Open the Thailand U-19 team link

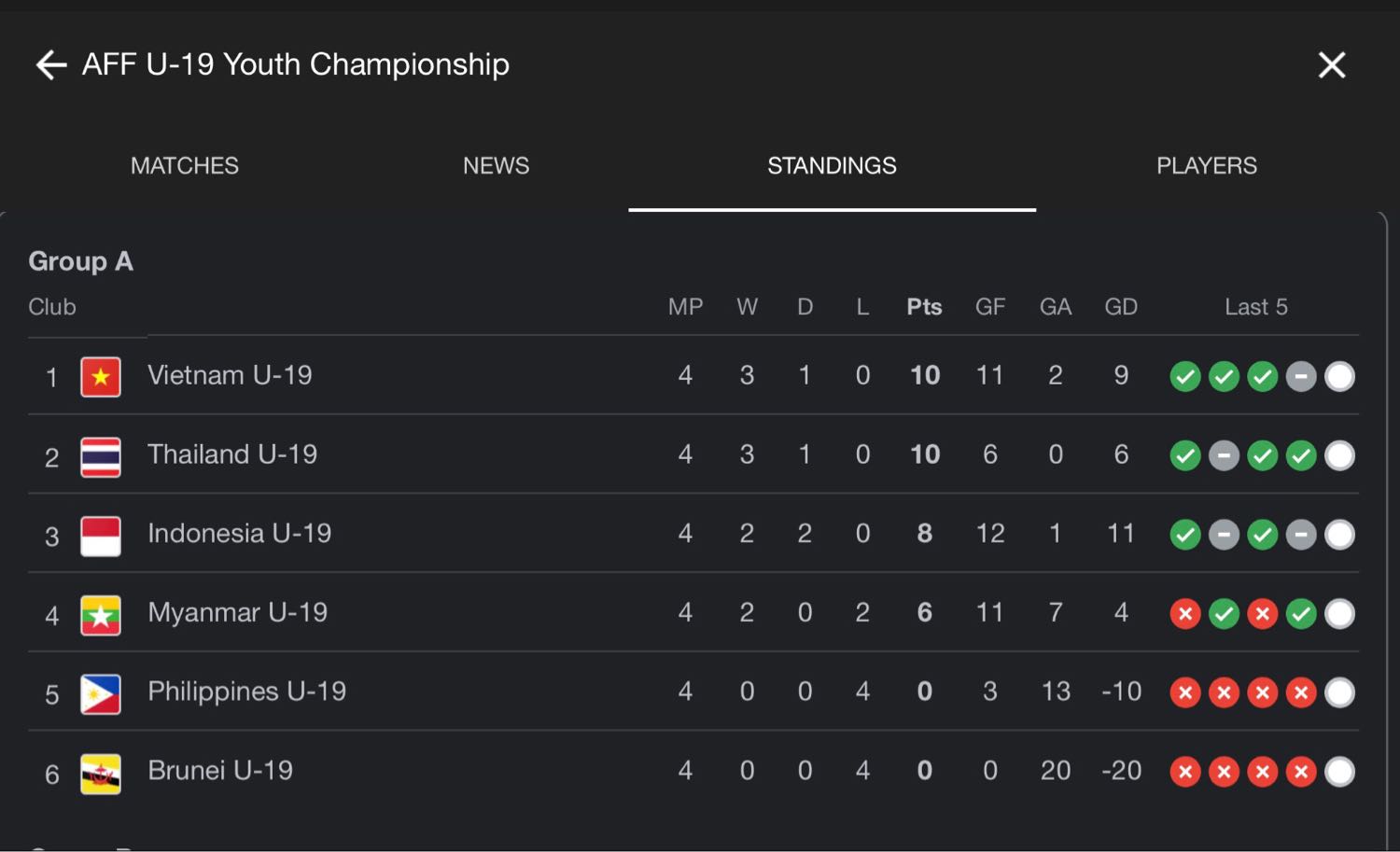click(x=232, y=454)
